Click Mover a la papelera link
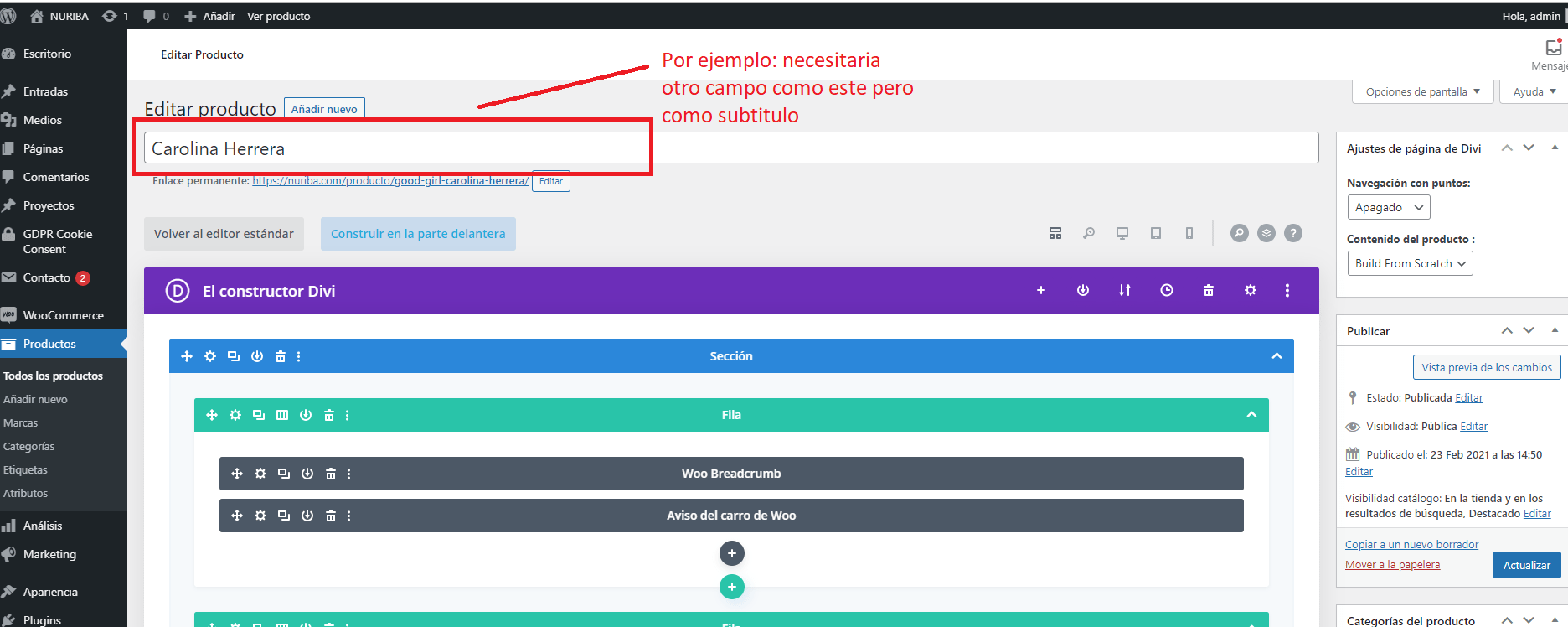Image resolution: width=1568 pixels, height=627 pixels. (1392, 564)
